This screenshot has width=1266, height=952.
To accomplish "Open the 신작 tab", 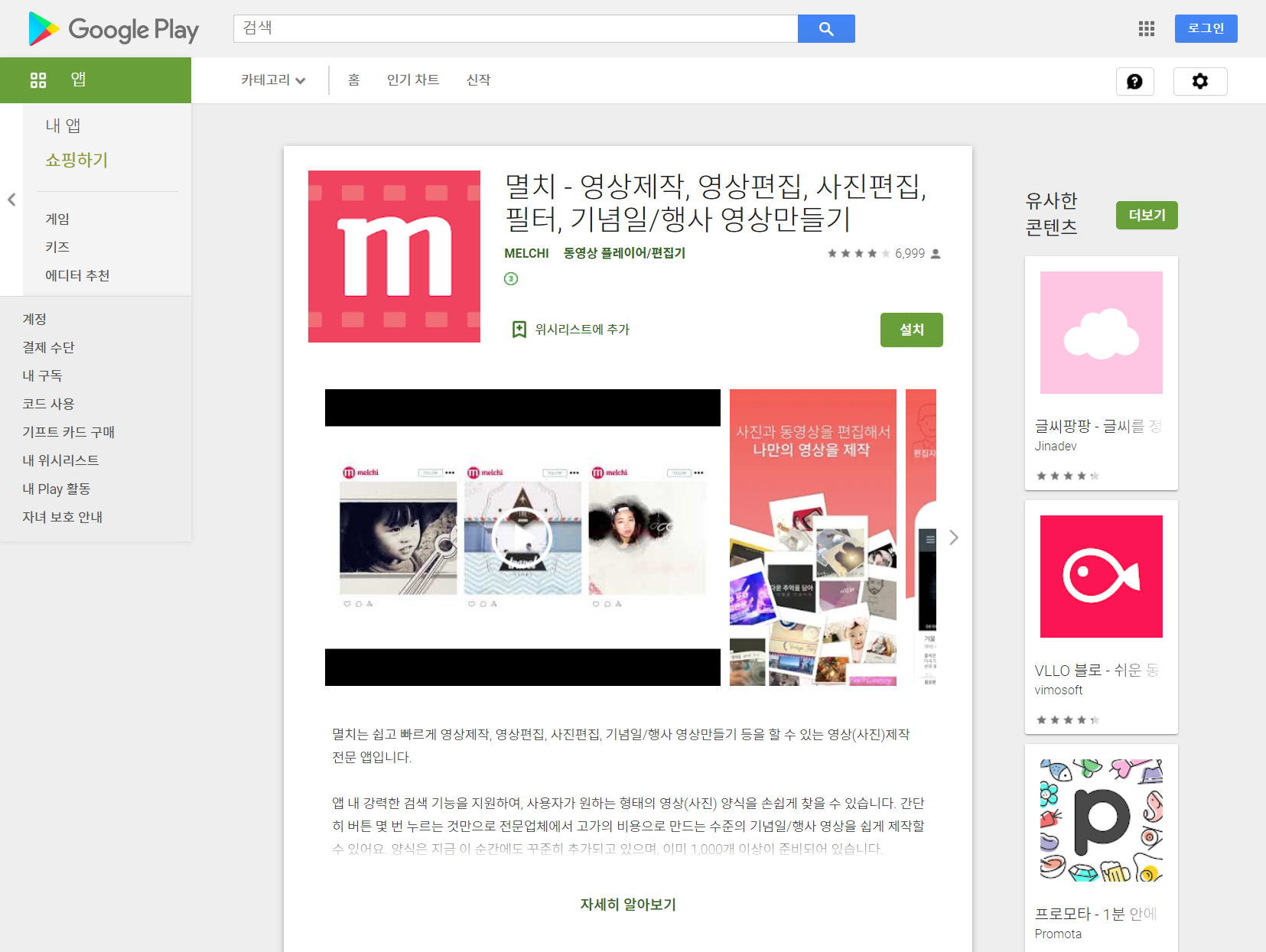I will tap(478, 80).
